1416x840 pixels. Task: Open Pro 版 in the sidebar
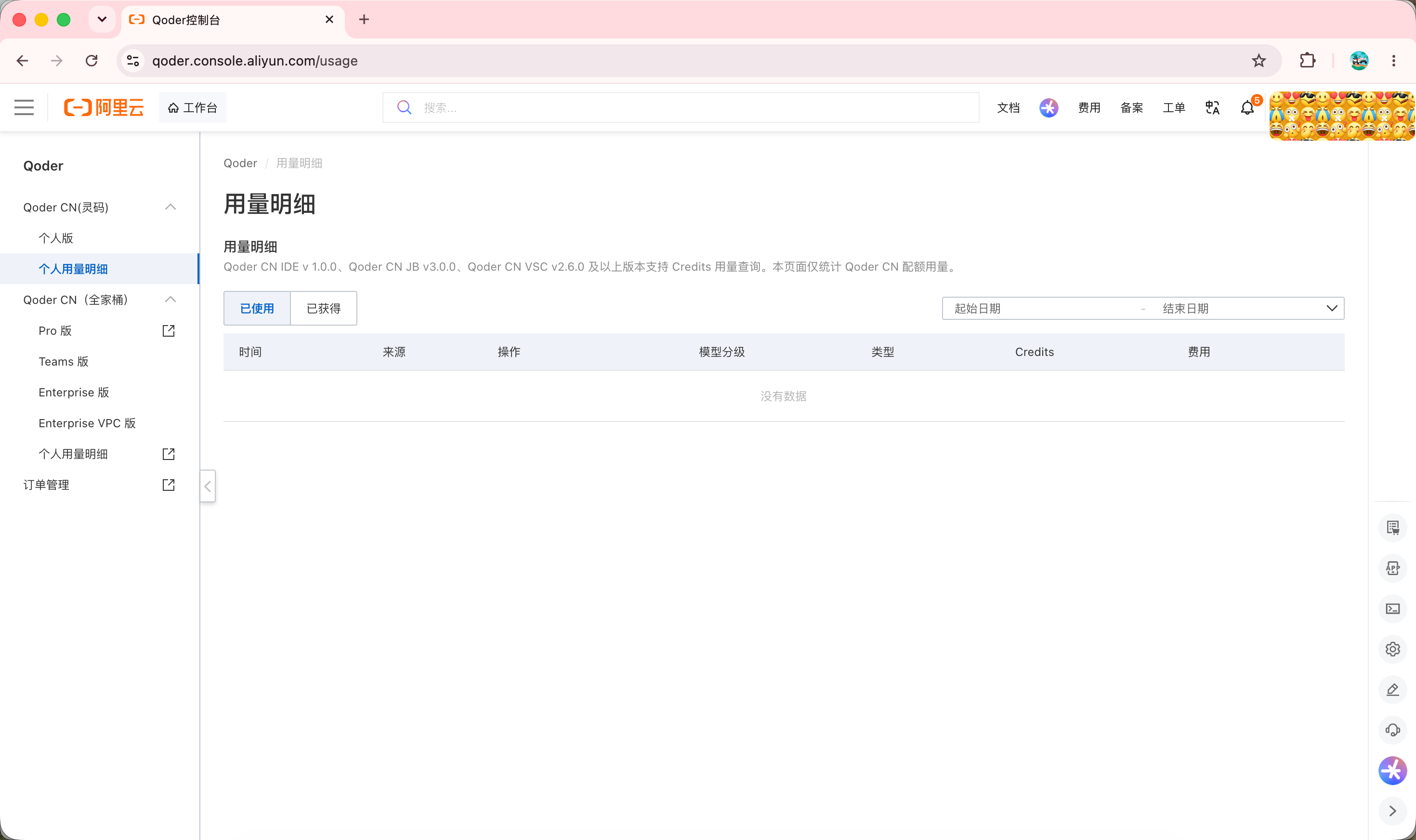tap(55, 330)
